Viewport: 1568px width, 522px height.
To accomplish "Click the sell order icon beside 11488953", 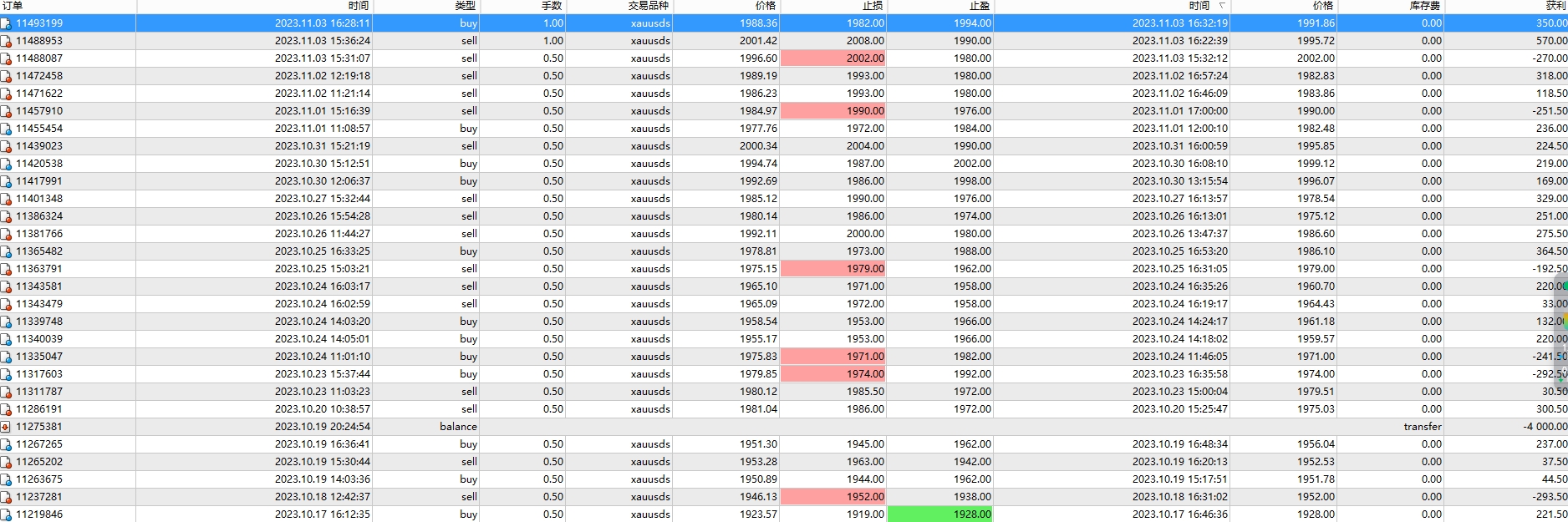I will [6, 41].
